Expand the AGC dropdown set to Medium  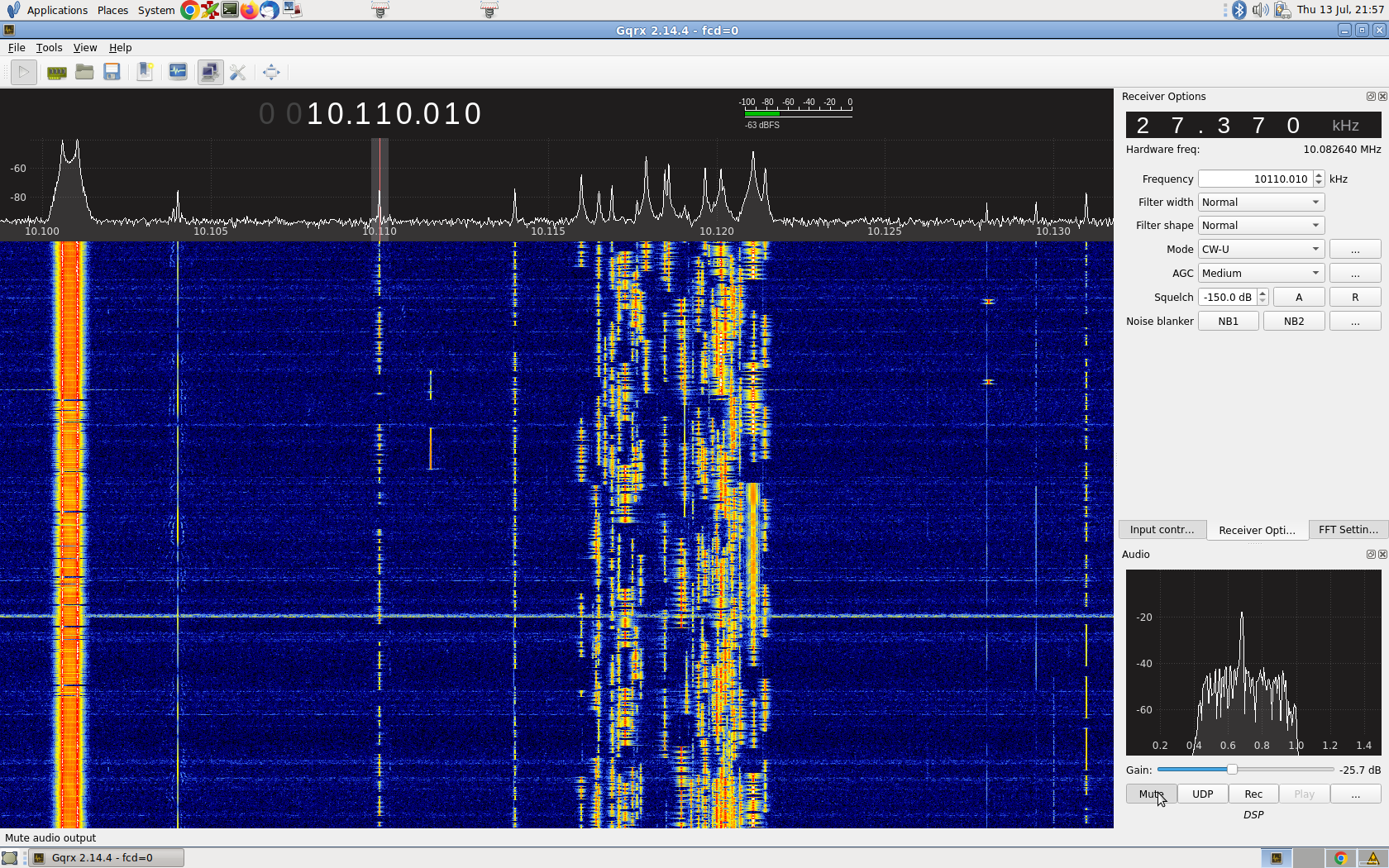pyautogui.click(x=1261, y=274)
